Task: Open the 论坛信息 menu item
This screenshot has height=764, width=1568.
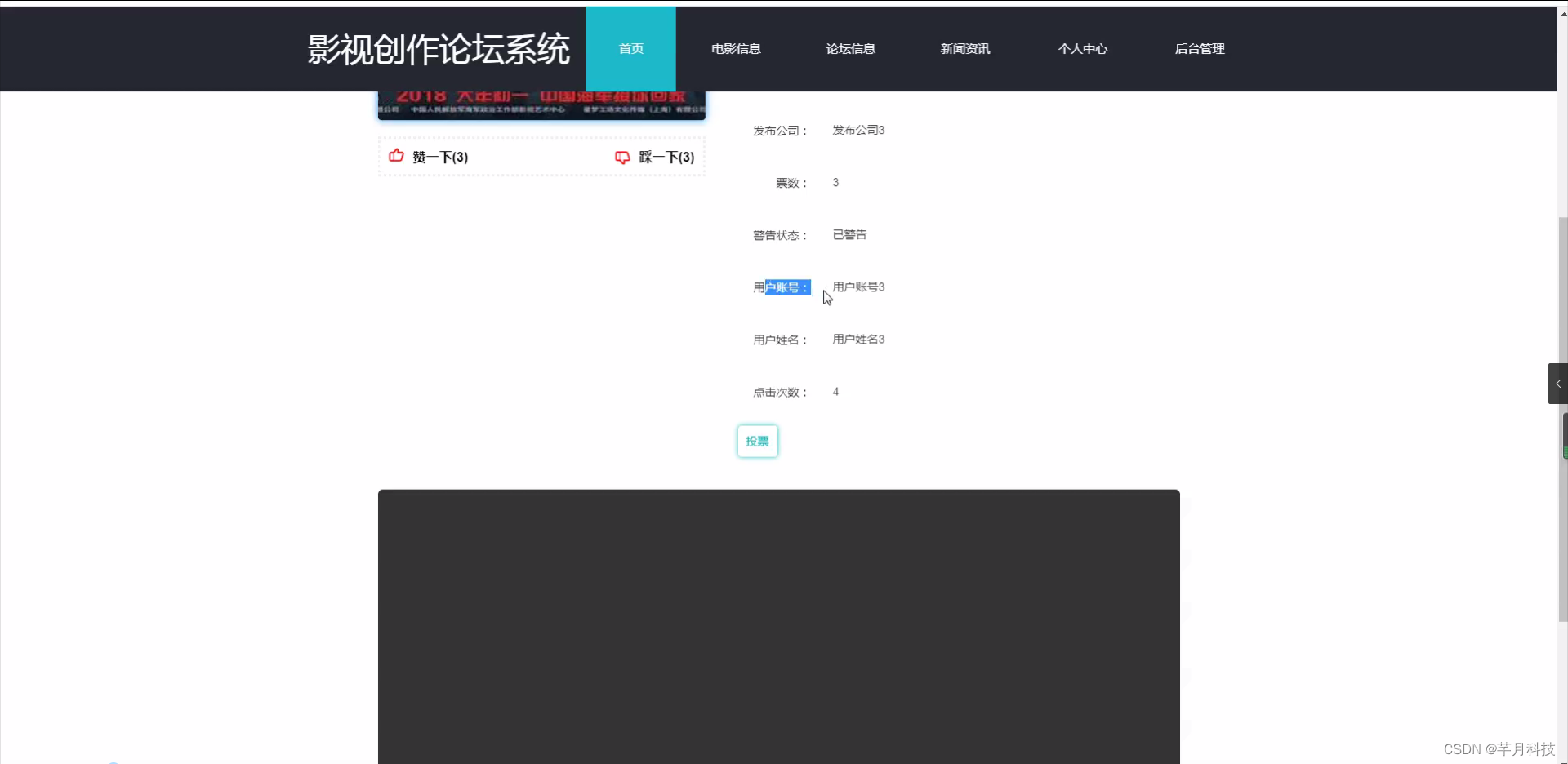Action: tap(849, 48)
